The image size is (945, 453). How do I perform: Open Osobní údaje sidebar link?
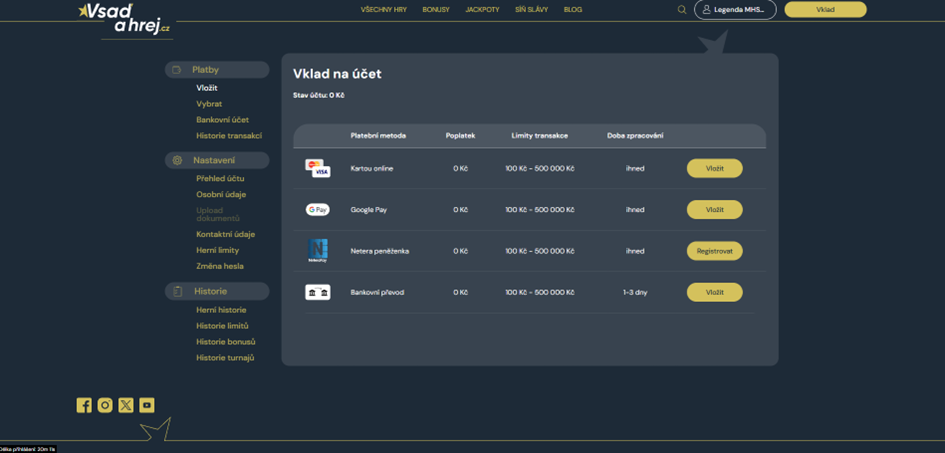pos(221,195)
